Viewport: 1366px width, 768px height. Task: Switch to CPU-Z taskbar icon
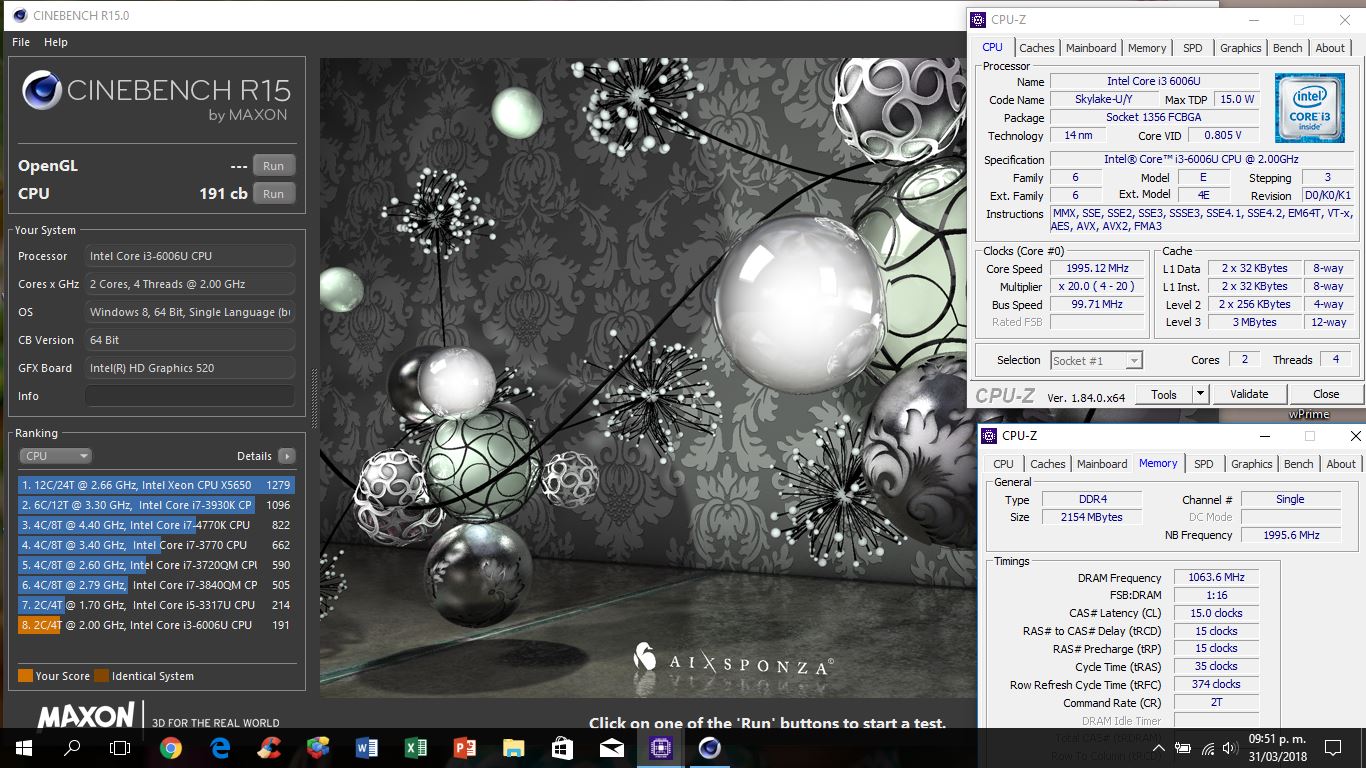tap(660, 747)
